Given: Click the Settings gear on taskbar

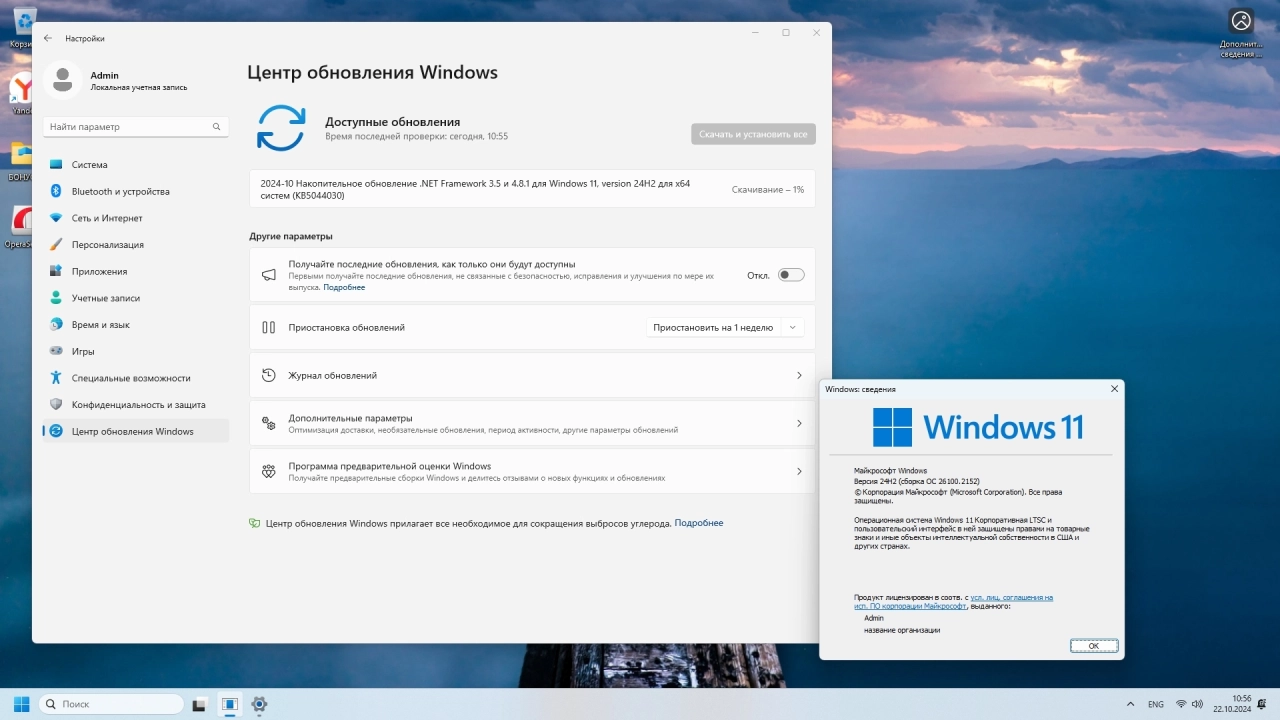Looking at the screenshot, I should coord(259,704).
